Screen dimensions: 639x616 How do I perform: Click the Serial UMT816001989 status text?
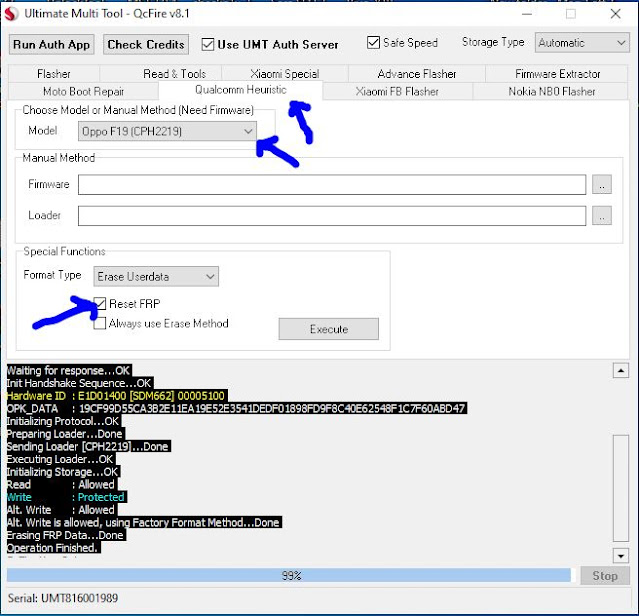click(63, 598)
